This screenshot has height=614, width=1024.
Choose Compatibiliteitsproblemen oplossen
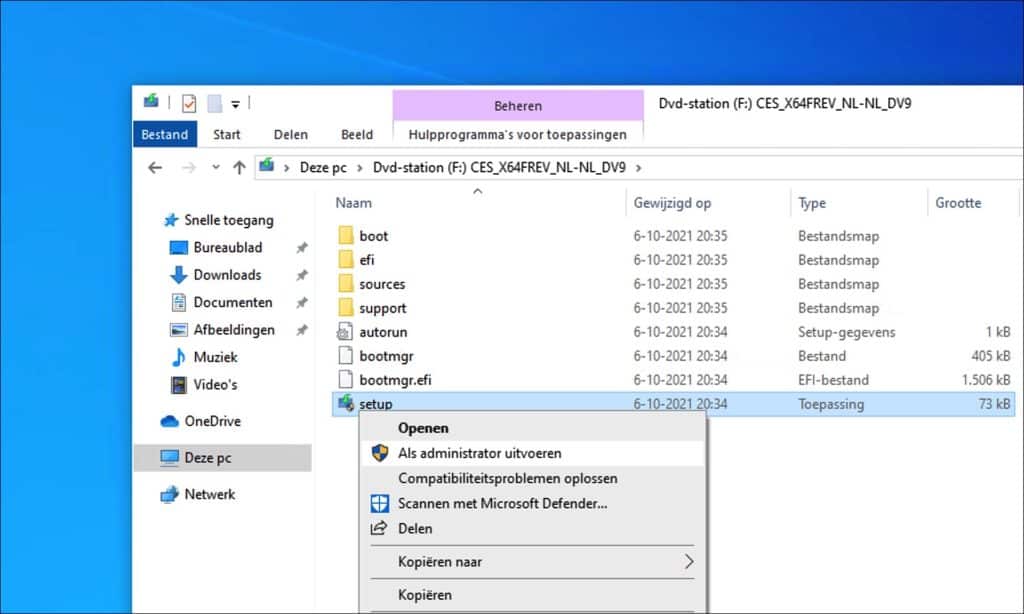[x=533, y=479]
